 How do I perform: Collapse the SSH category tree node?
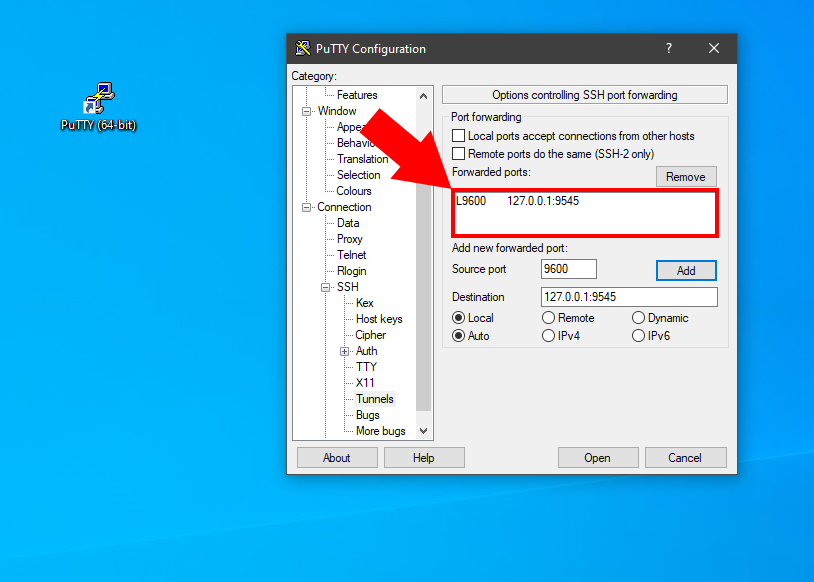point(325,288)
